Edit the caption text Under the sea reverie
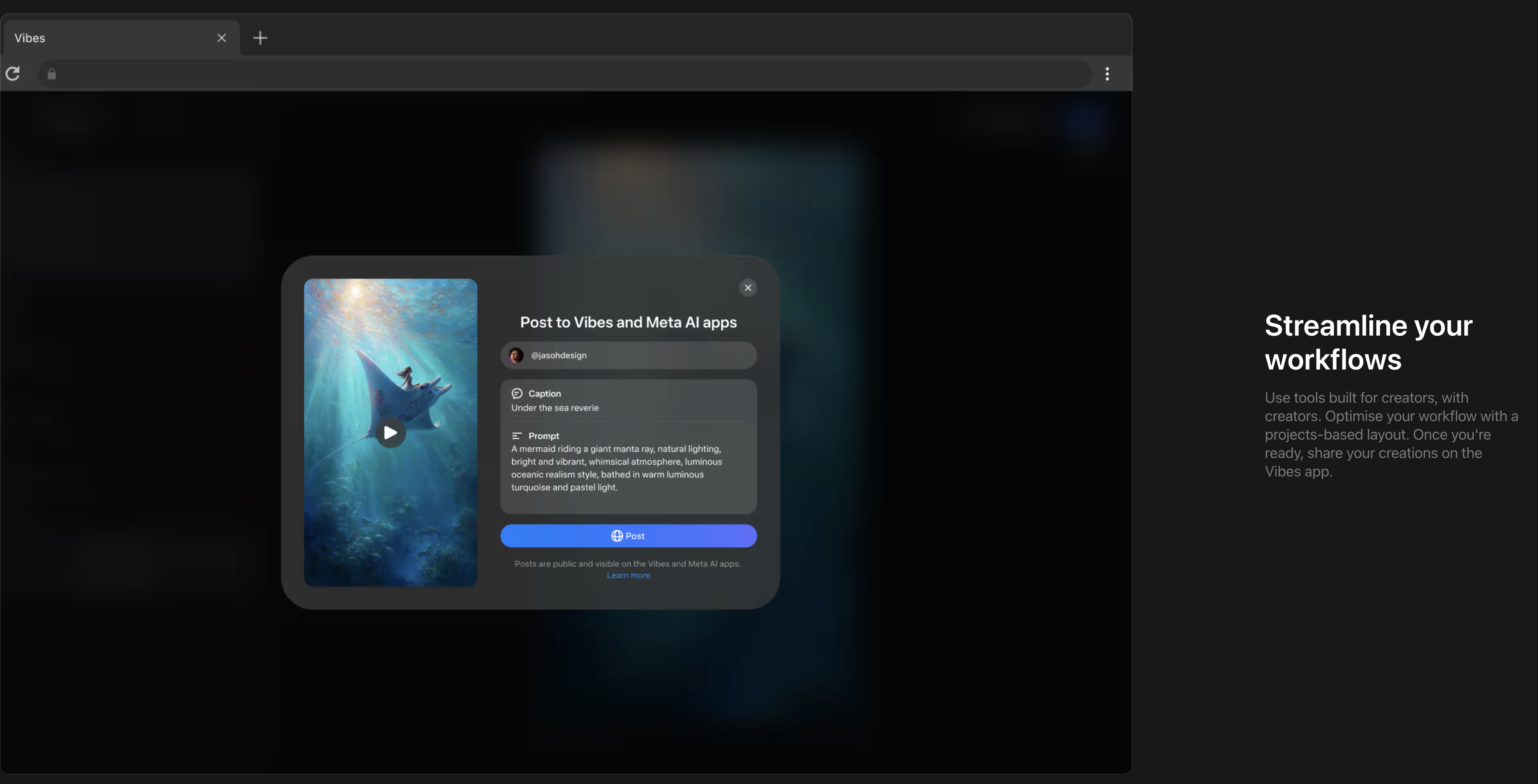 (x=555, y=407)
